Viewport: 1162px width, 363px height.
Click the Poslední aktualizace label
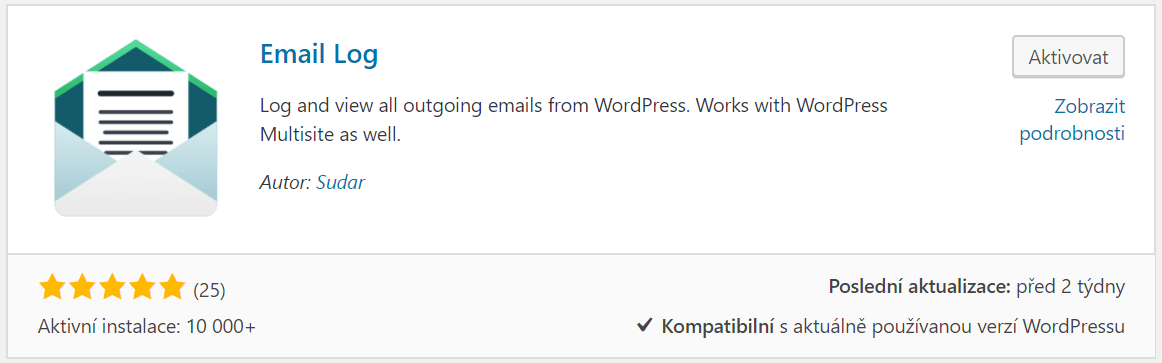(x=920, y=287)
